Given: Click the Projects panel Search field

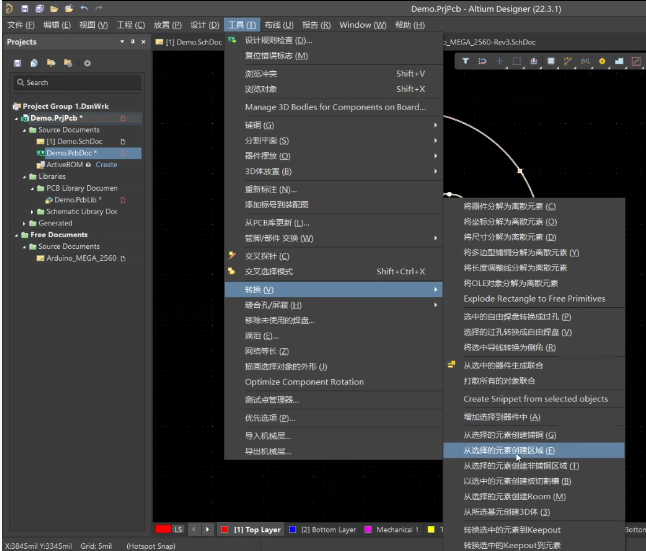Looking at the screenshot, I should [77, 82].
